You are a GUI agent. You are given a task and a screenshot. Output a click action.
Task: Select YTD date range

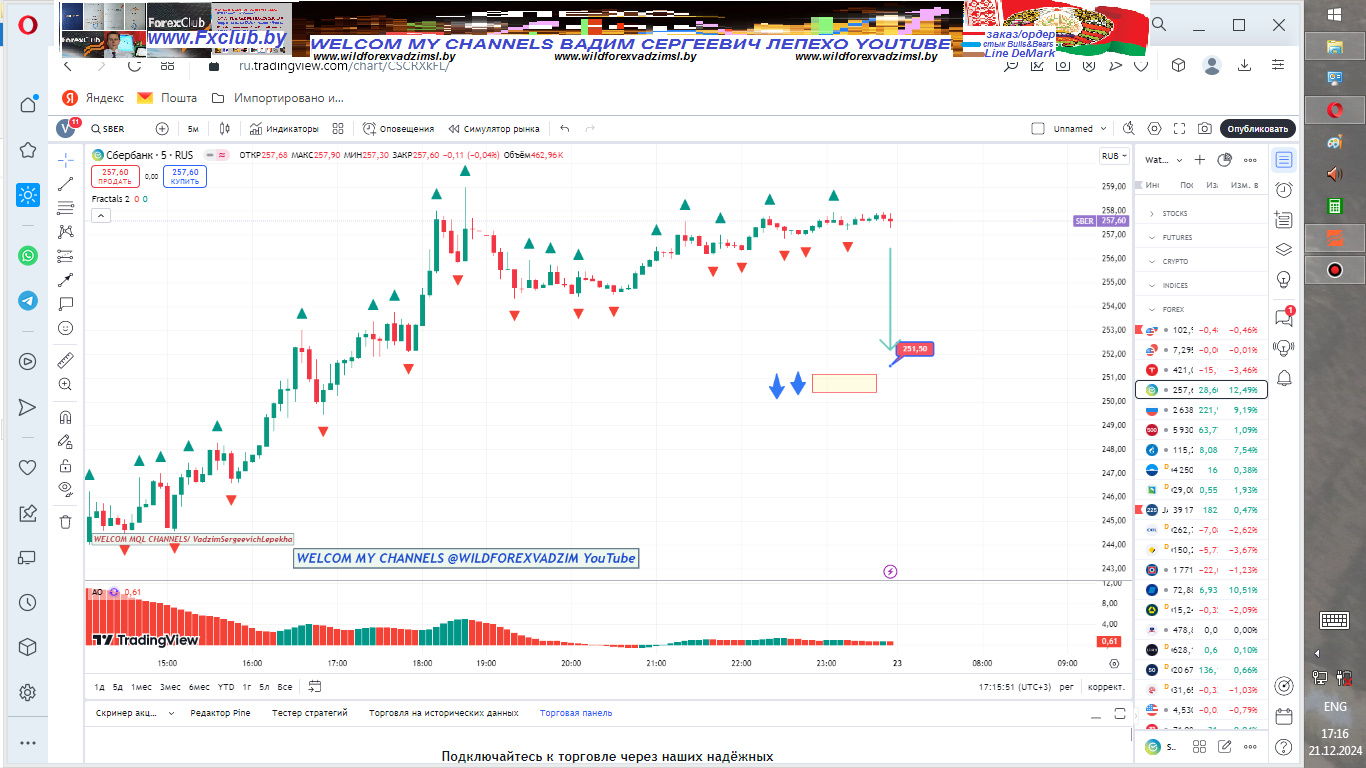226,687
